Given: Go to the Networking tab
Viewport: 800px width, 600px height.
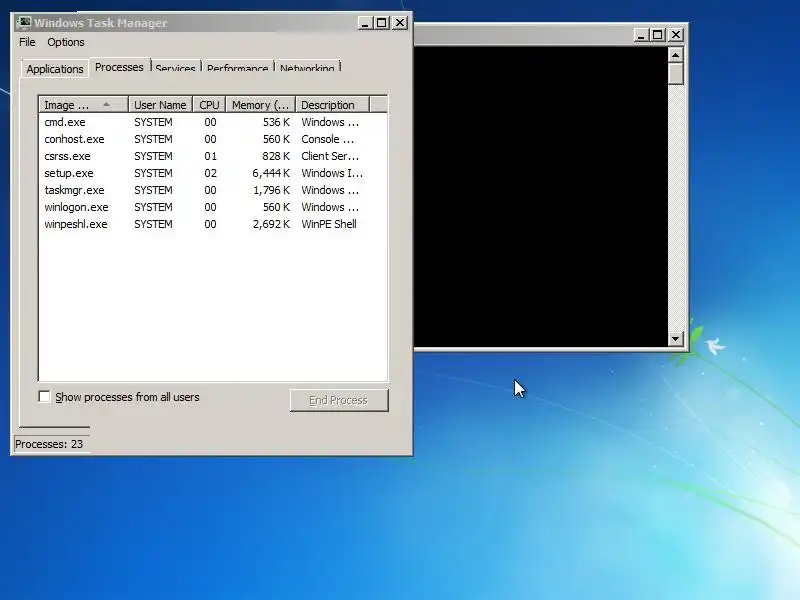Looking at the screenshot, I should pos(307,67).
